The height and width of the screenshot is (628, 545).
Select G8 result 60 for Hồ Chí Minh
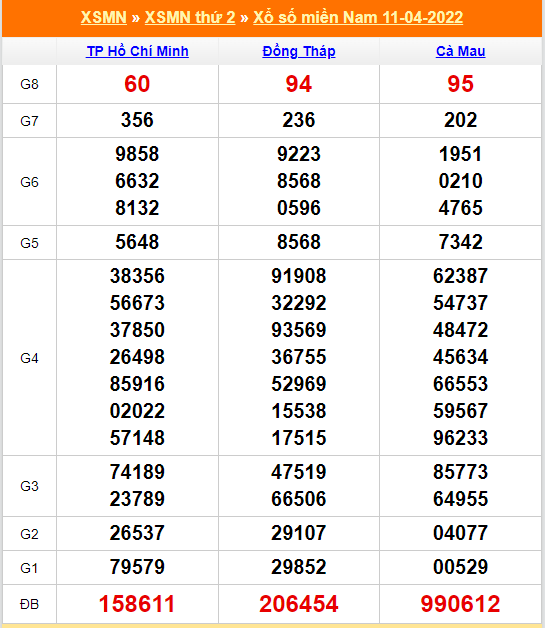click(137, 84)
